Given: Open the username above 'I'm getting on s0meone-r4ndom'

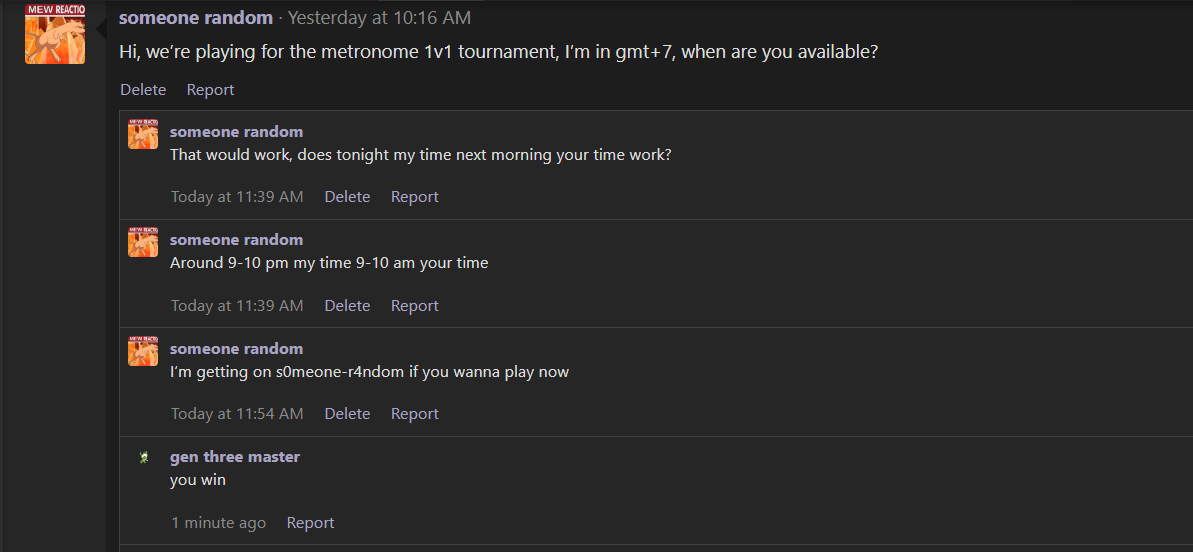Looking at the screenshot, I should click(x=237, y=348).
